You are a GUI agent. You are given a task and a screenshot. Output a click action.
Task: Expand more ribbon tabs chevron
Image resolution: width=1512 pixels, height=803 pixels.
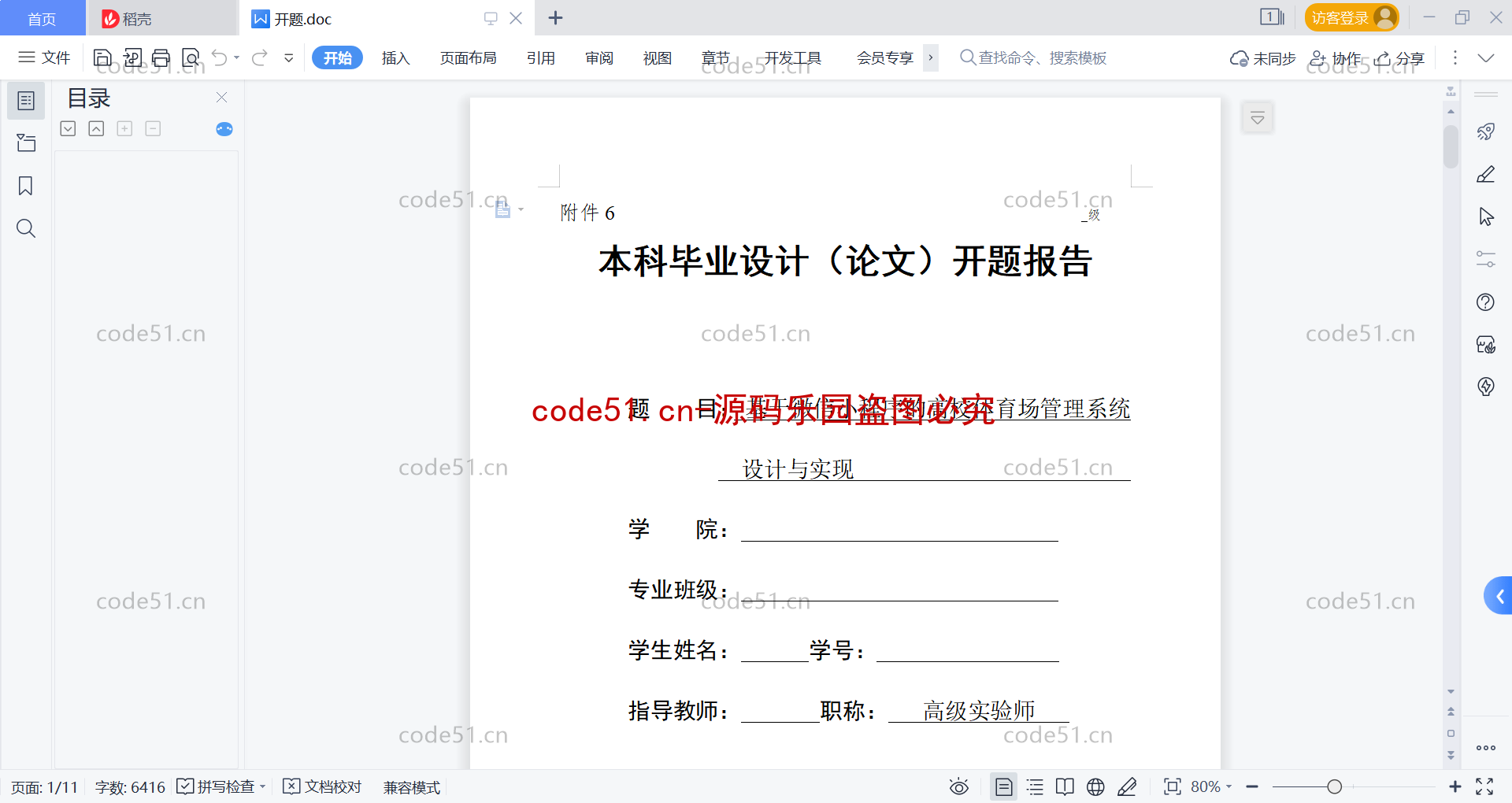(x=931, y=57)
